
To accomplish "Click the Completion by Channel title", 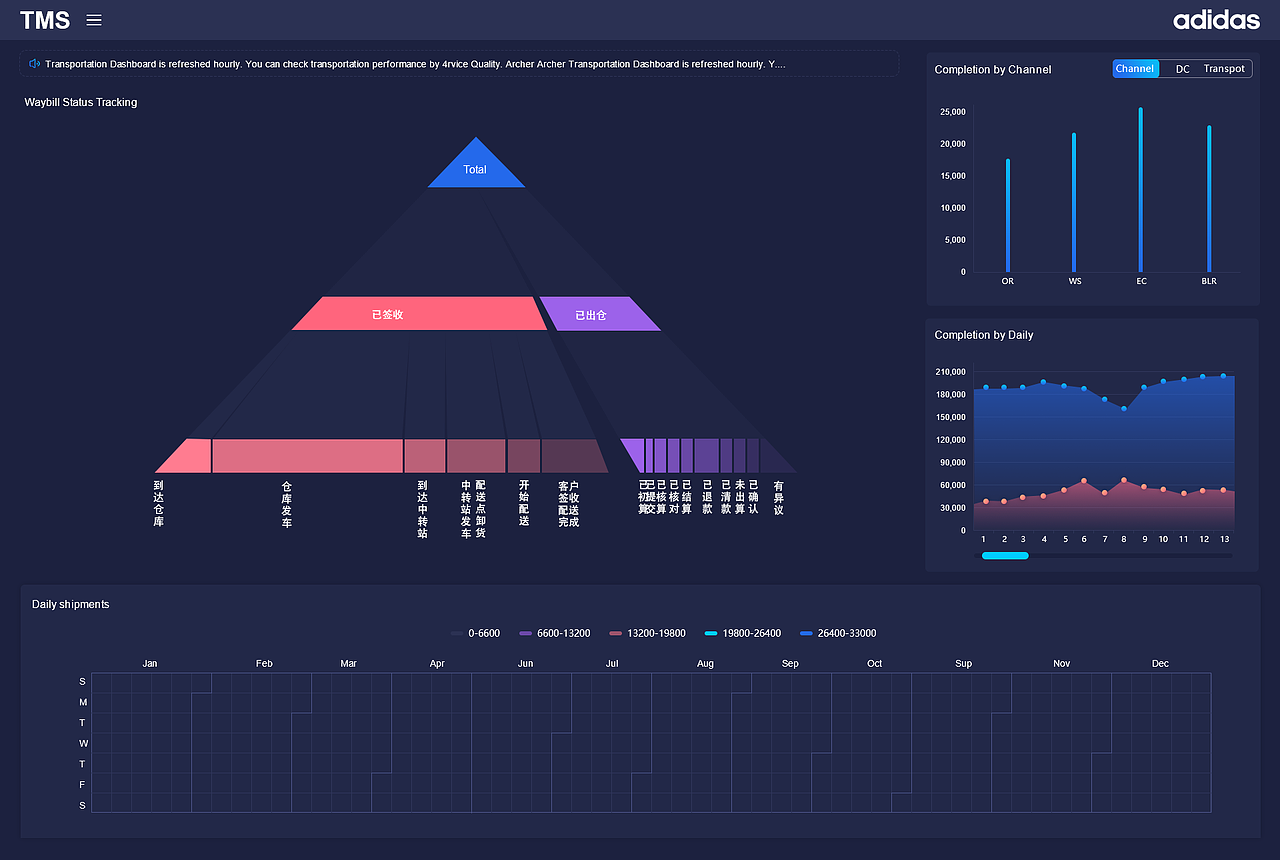I will pyautogui.click(x=993, y=70).
